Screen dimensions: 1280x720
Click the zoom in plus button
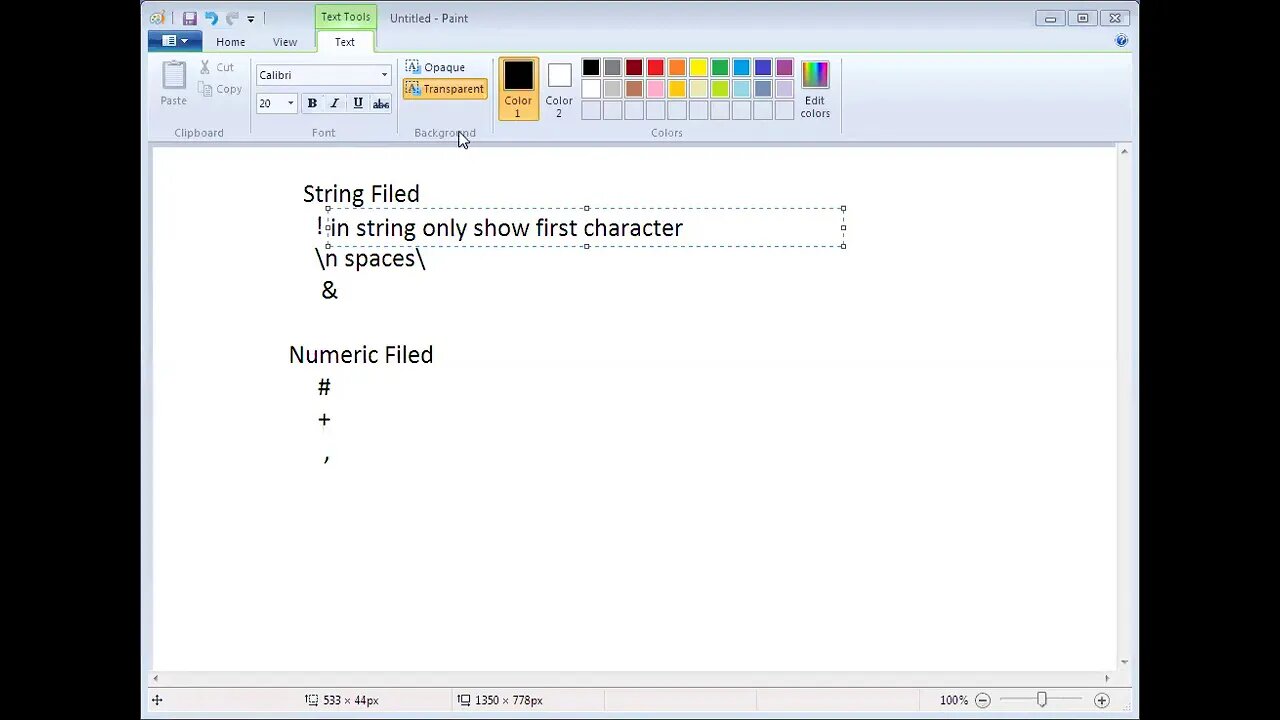1102,701
